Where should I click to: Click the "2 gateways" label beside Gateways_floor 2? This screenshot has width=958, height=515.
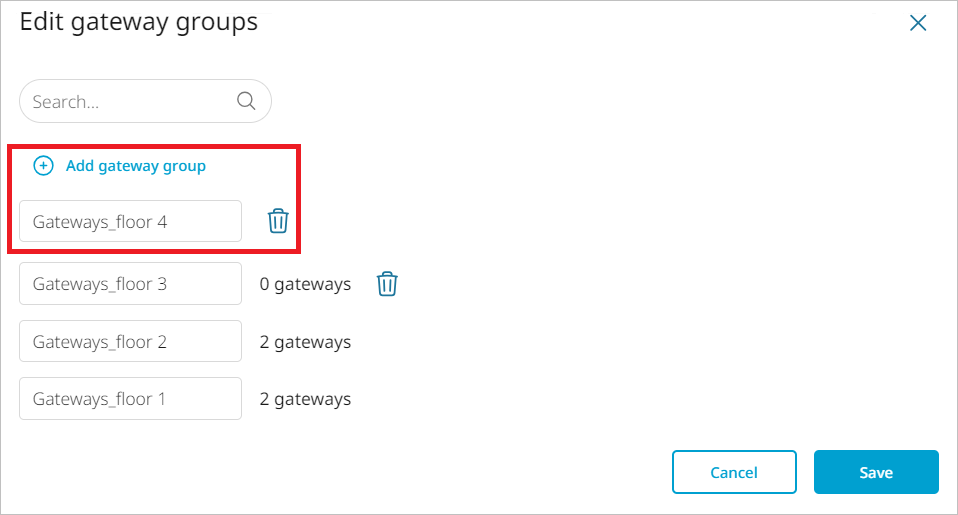pyautogui.click(x=305, y=342)
